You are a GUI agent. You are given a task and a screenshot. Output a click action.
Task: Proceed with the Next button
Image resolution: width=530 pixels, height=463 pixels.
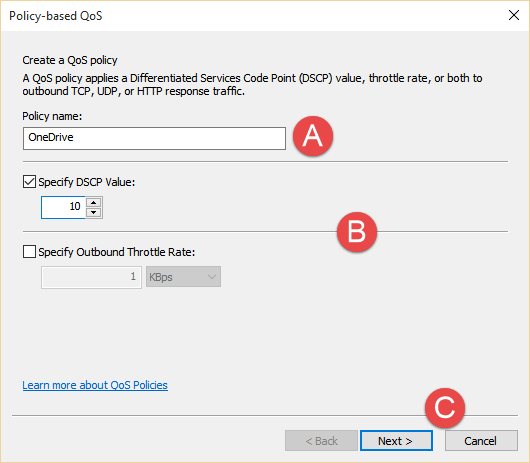pos(396,440)
